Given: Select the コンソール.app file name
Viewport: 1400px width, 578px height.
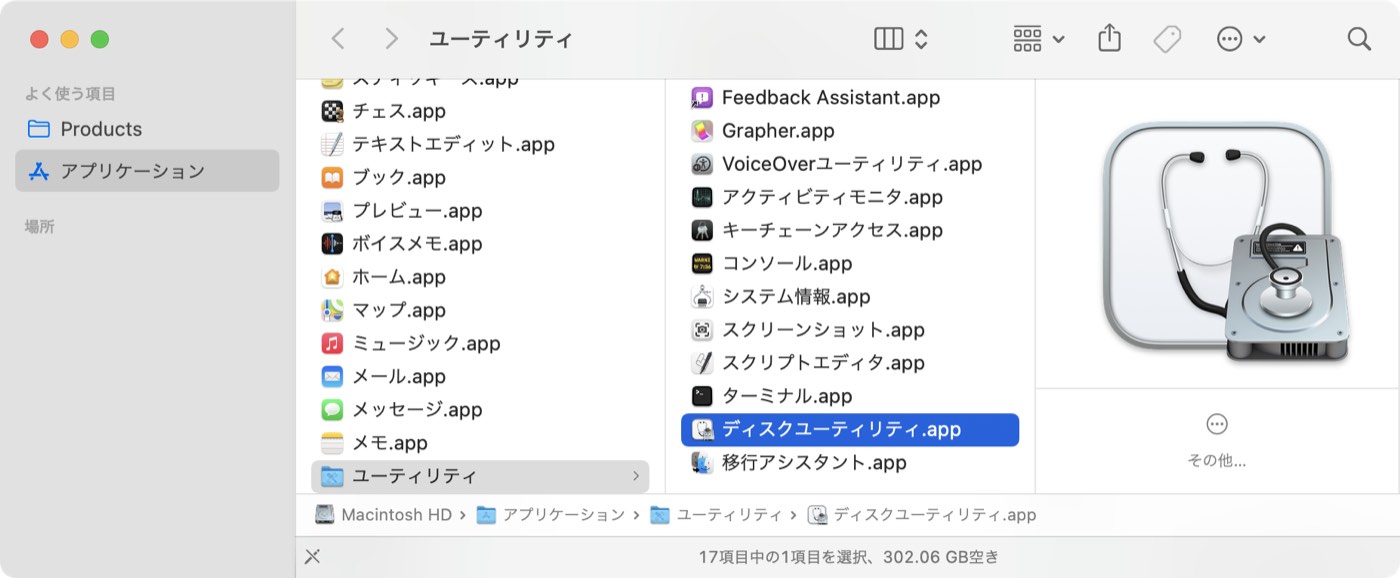Looking at the screenshot, I should [x=787, y=264].
